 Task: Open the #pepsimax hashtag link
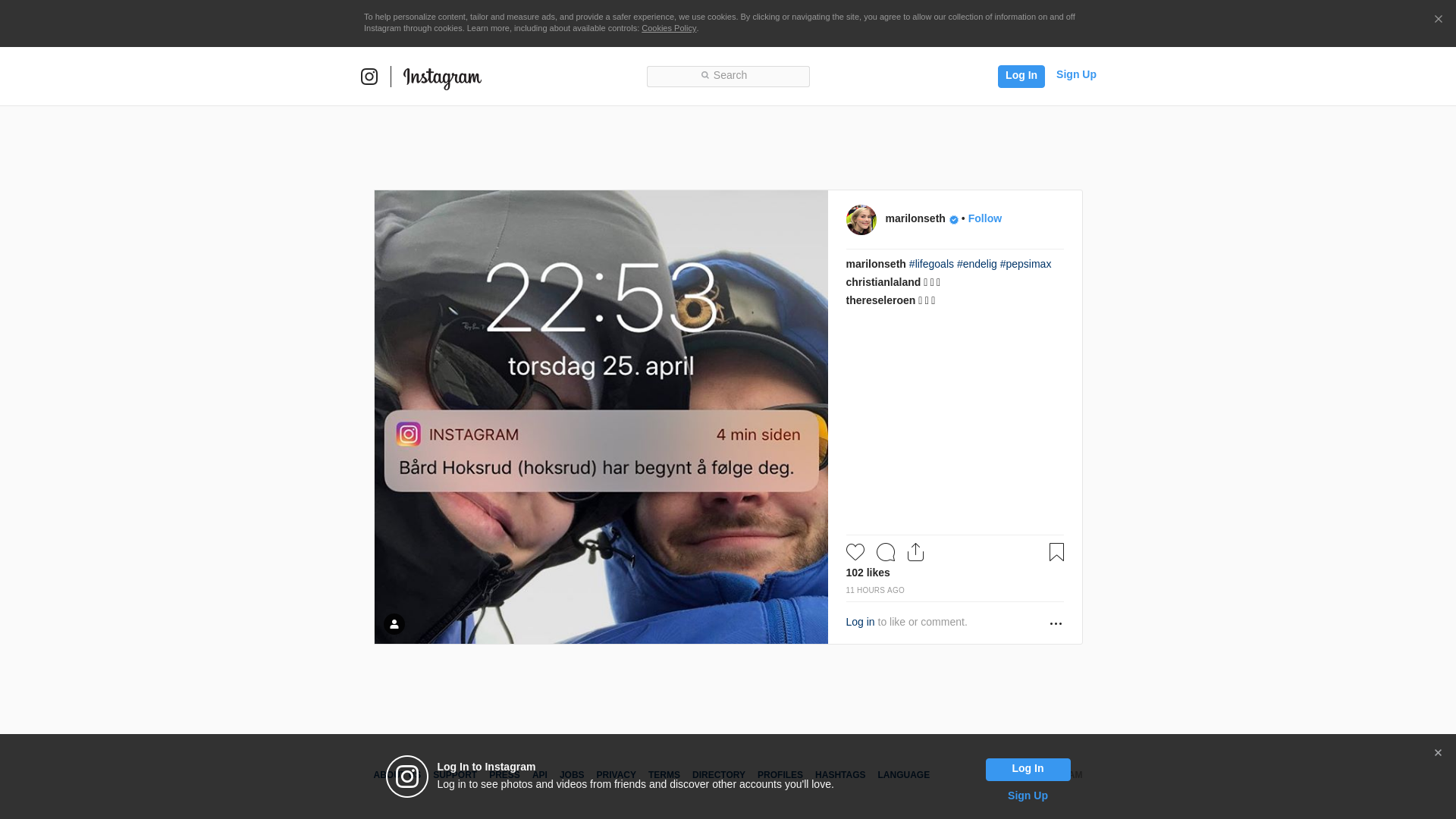(x=1025, y=264)
